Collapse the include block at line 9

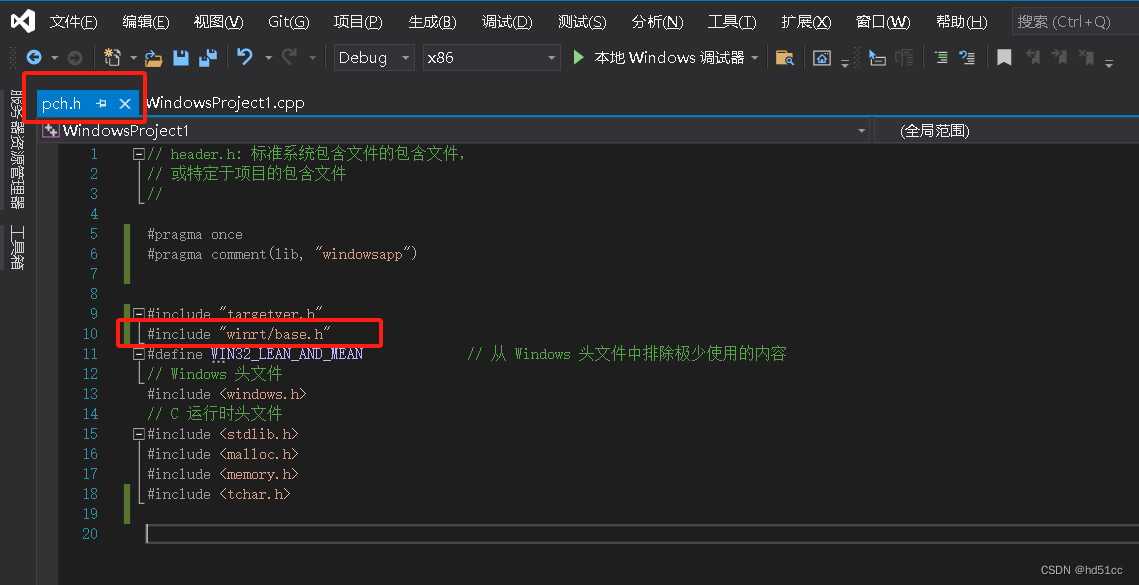tap(138, 313)
